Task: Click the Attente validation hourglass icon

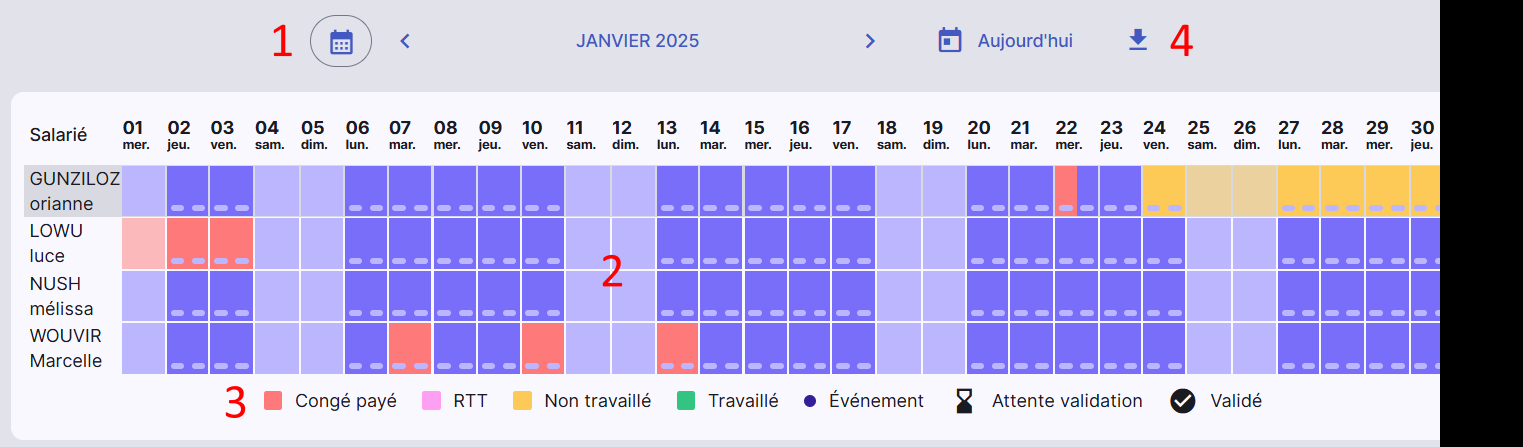Action: point(964,401)
